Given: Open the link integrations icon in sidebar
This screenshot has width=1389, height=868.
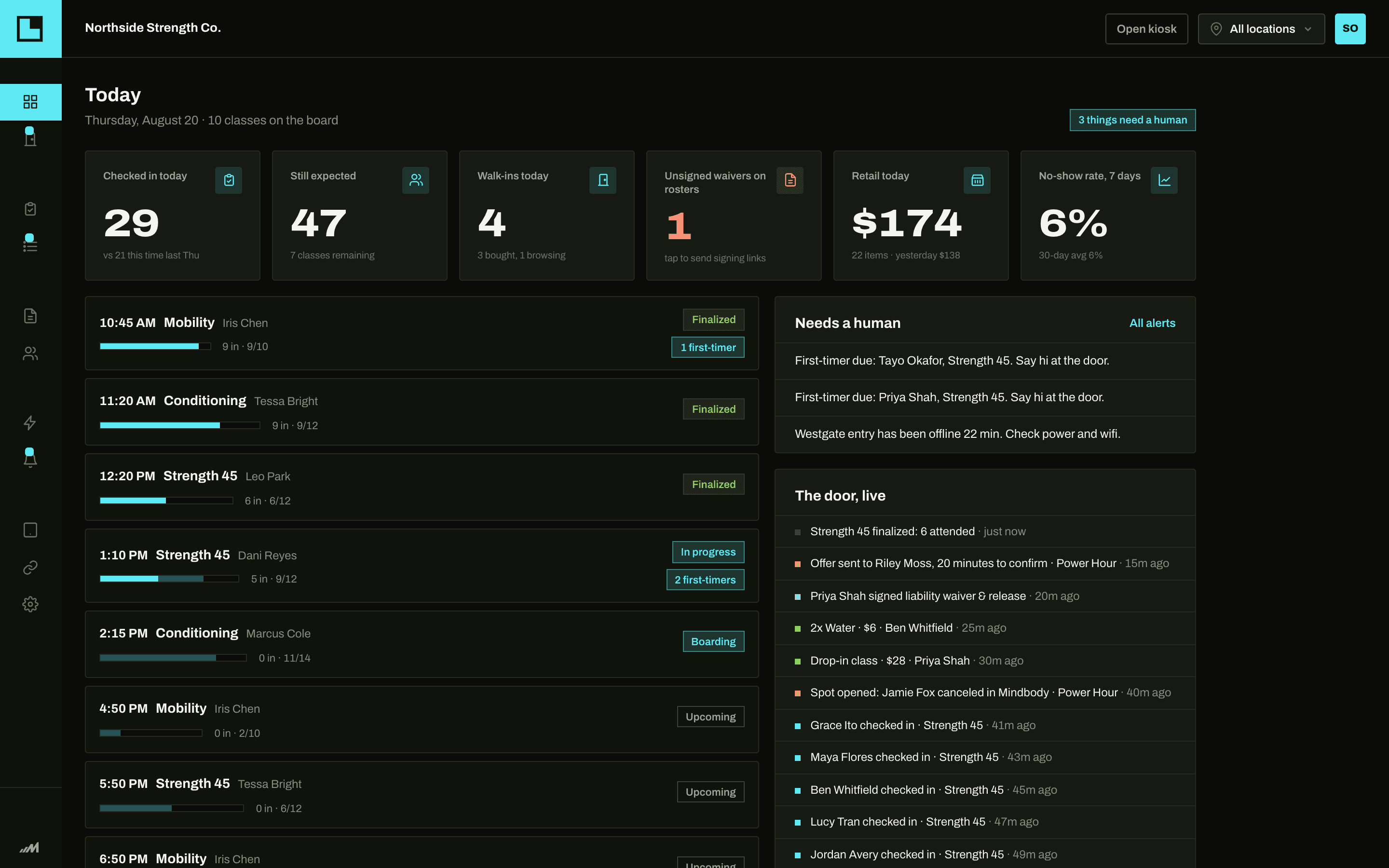Looking at the screenshot, I should pyautogui.click(x=30, y=568).
